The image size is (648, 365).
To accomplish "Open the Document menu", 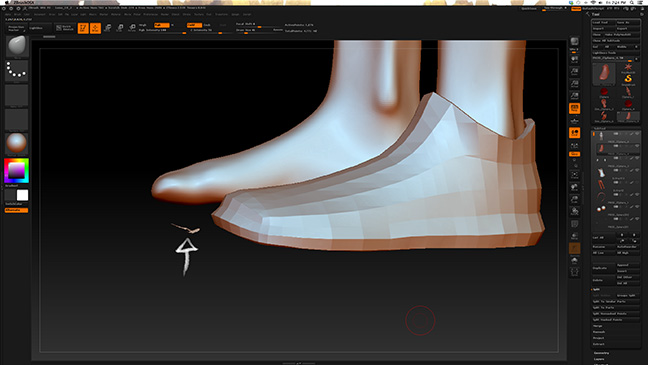I will (40, 14).
